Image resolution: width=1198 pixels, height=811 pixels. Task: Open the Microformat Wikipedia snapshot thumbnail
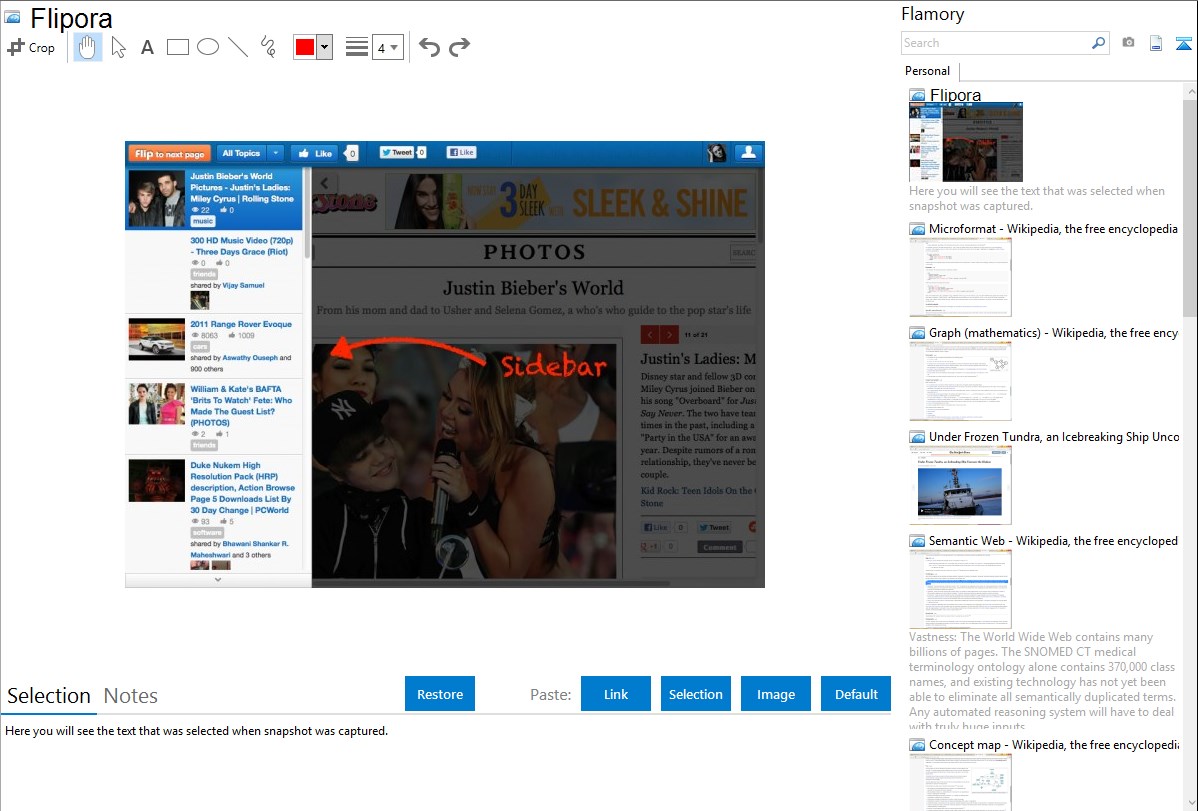pyautogui.click(x=960, y=277)
